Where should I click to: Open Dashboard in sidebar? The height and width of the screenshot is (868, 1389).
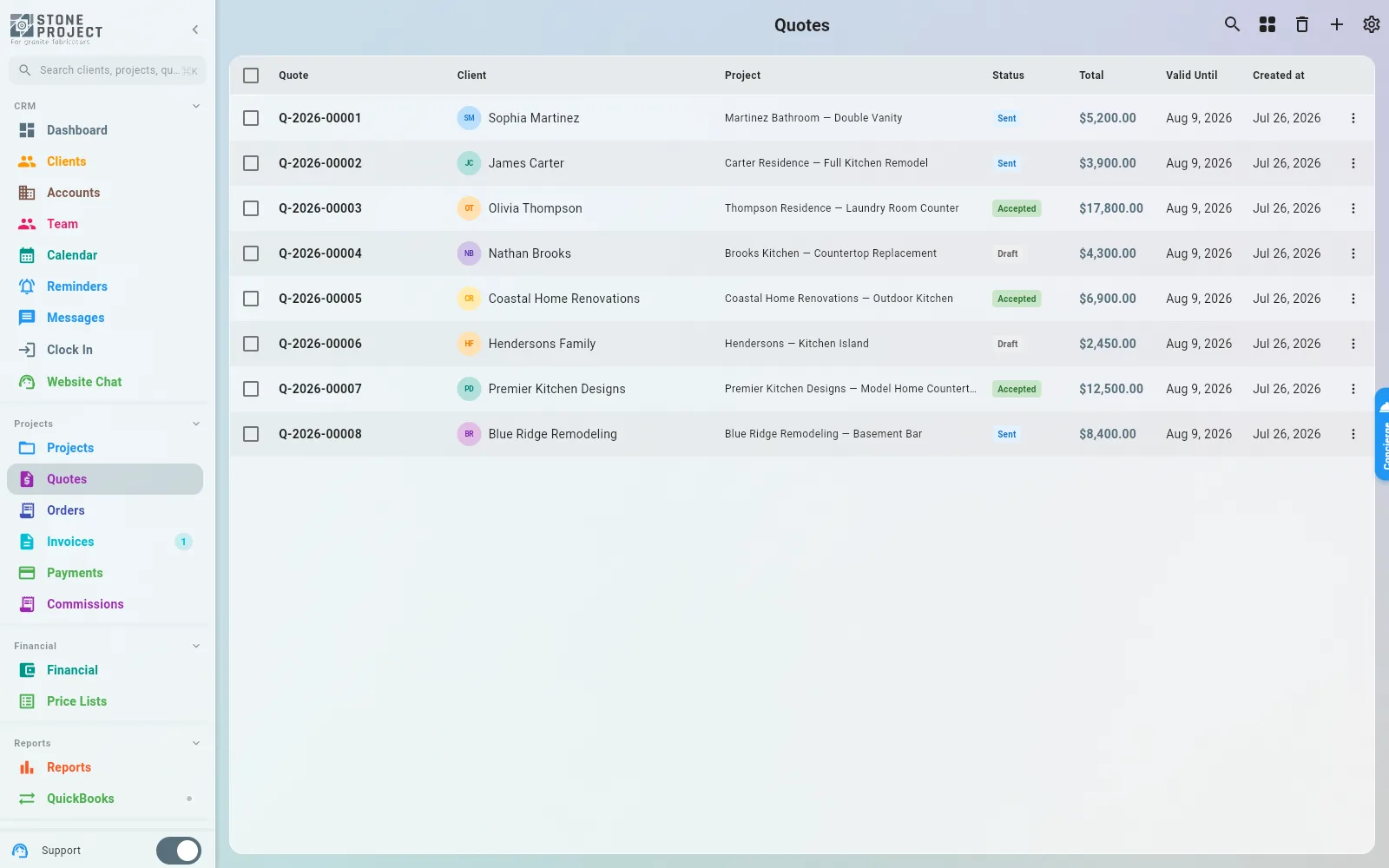pyautogui.click(x=105, y=130)
